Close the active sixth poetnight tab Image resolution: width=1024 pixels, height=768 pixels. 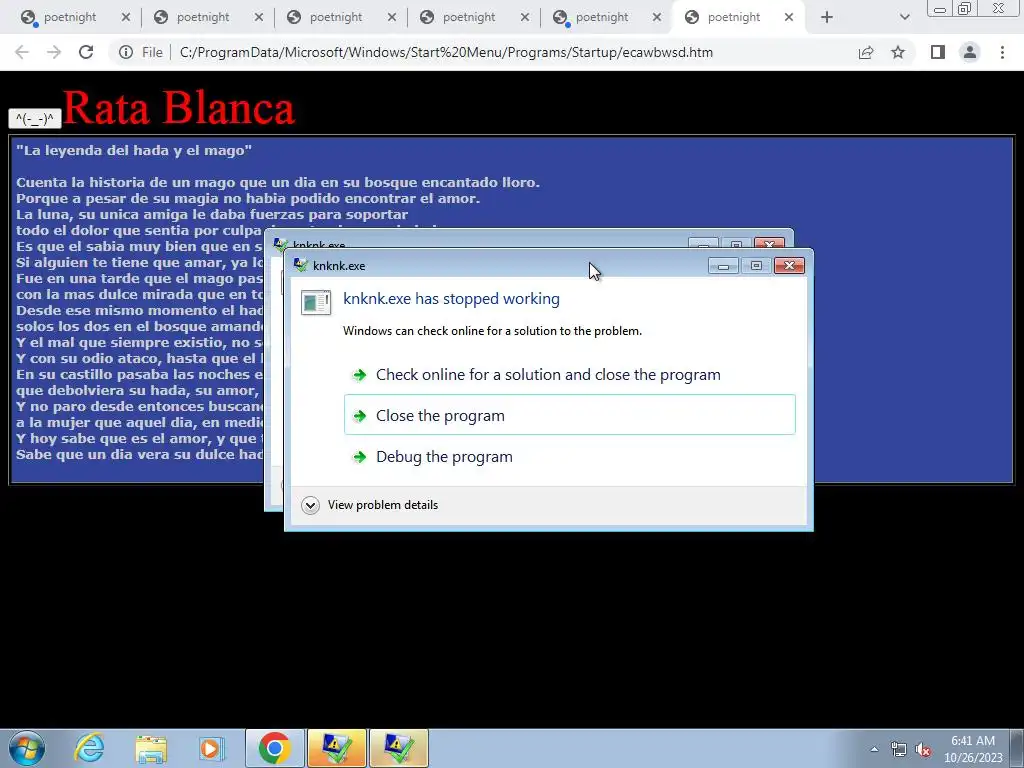coord(789,18)
